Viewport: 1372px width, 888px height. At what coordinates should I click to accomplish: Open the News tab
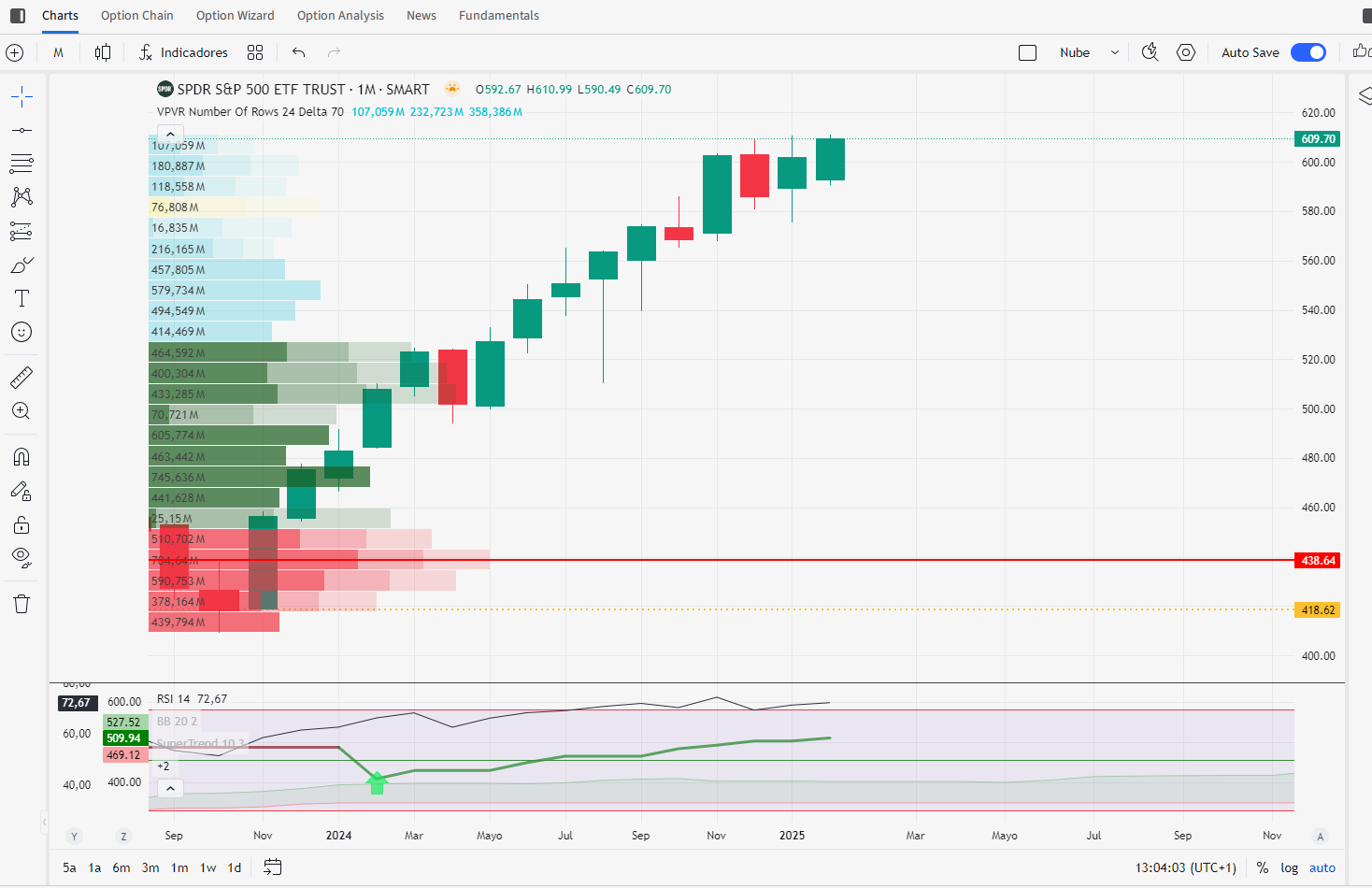422,16
